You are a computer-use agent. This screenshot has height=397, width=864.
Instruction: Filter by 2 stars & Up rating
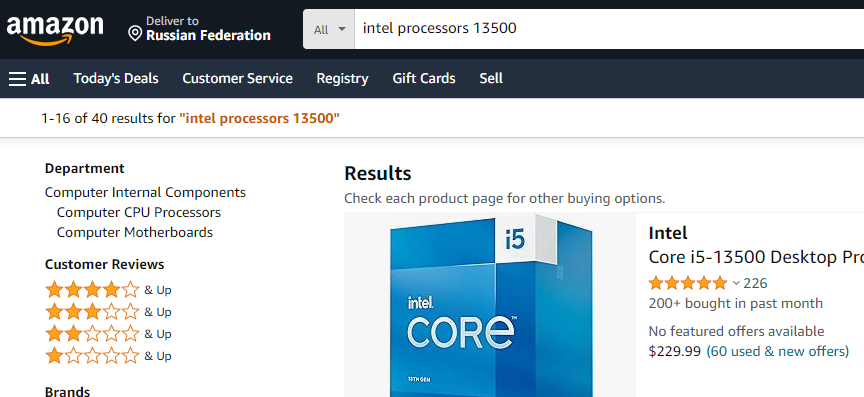click(x=108, y=334)
